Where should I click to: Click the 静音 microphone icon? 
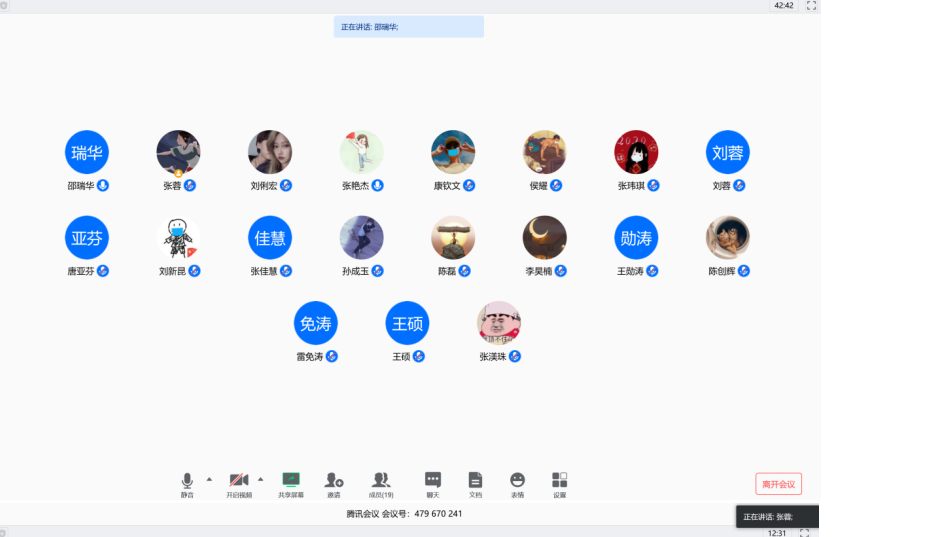187,481
